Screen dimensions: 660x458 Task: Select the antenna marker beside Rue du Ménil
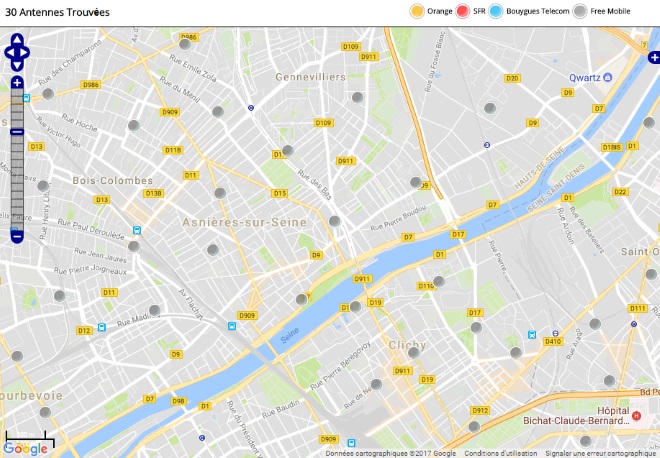[218, 112]
